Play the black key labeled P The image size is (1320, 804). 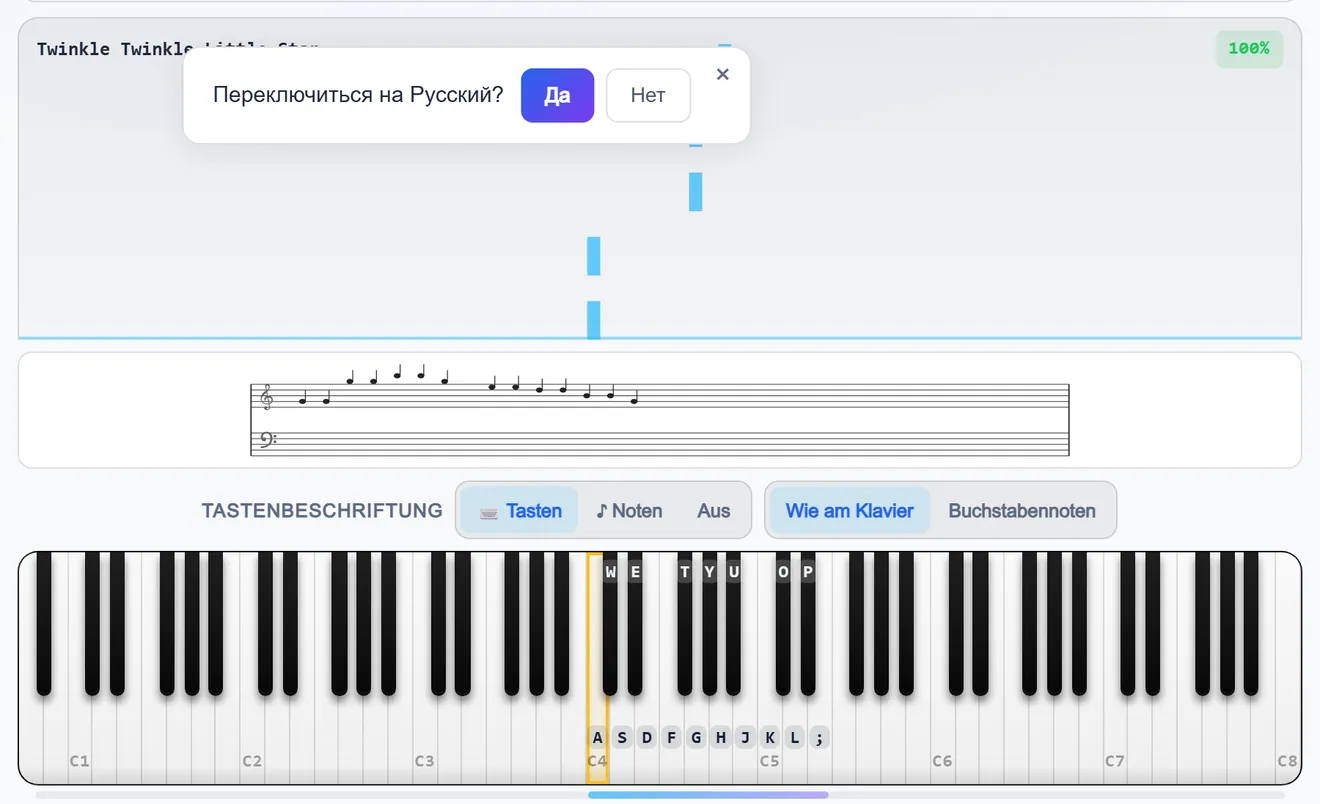[808, 625]
